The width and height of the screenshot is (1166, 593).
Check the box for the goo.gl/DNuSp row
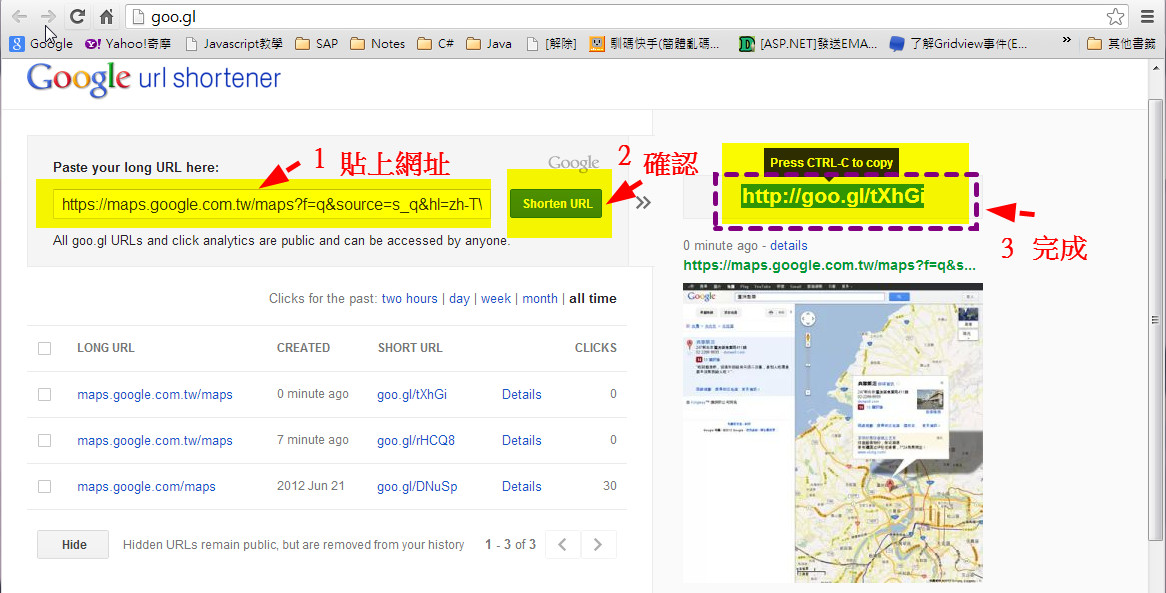click(x=45, y=487)
